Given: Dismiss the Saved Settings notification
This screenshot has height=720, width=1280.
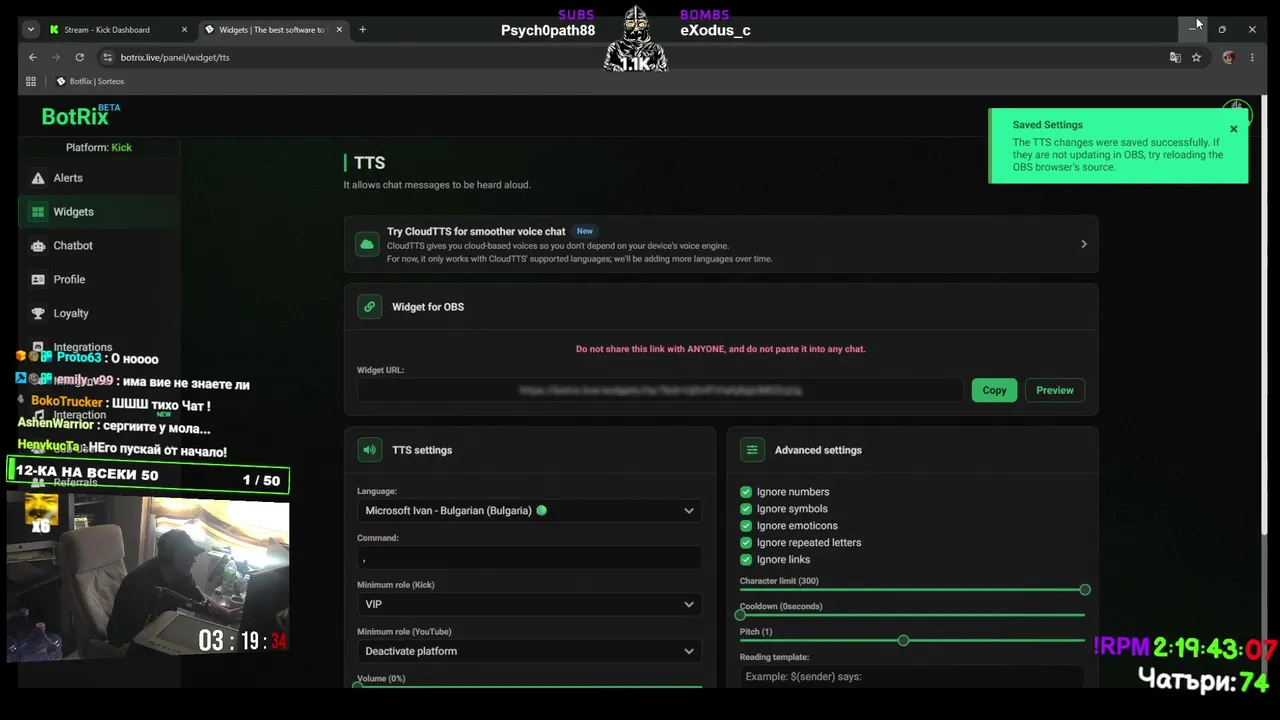Looking at the screenshot, I should coord(1233,129).
